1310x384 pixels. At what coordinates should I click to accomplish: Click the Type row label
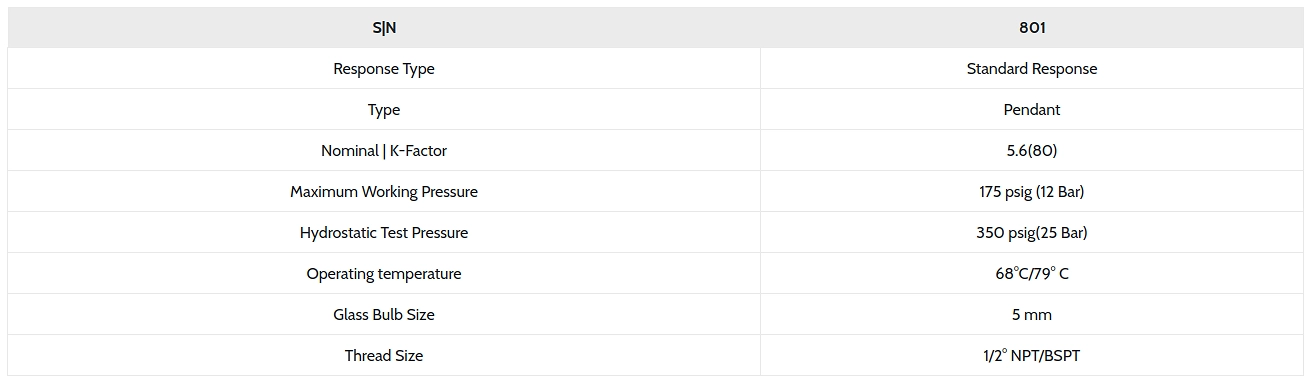click(384, 110)
